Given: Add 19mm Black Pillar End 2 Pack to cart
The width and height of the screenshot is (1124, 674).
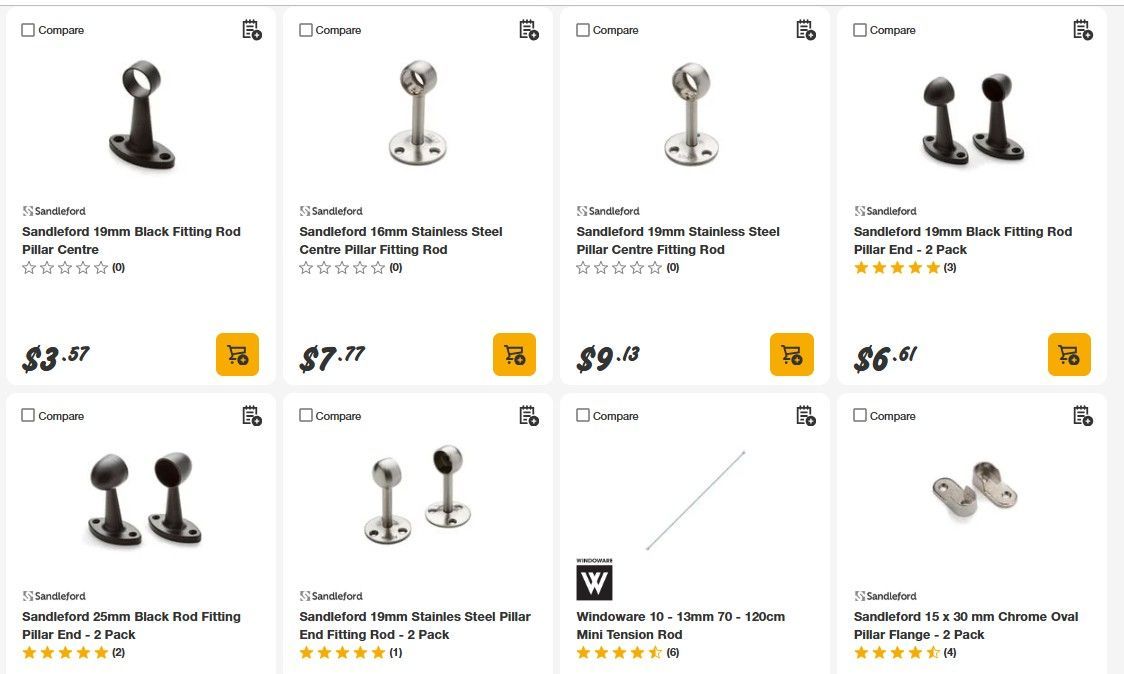Looking at the screenshot, I should point(1068,354).
